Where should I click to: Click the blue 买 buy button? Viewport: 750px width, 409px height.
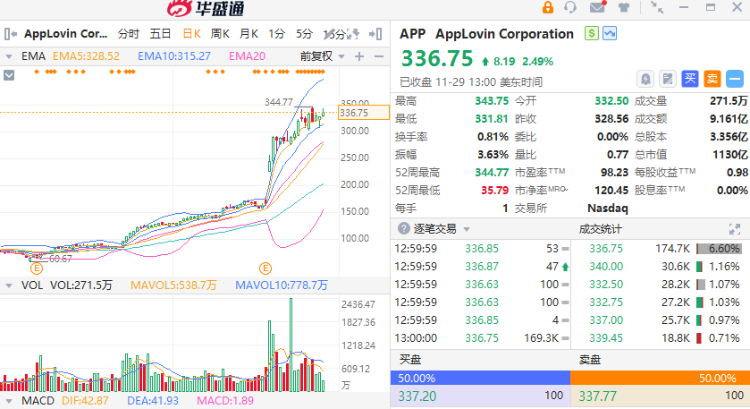690,79
